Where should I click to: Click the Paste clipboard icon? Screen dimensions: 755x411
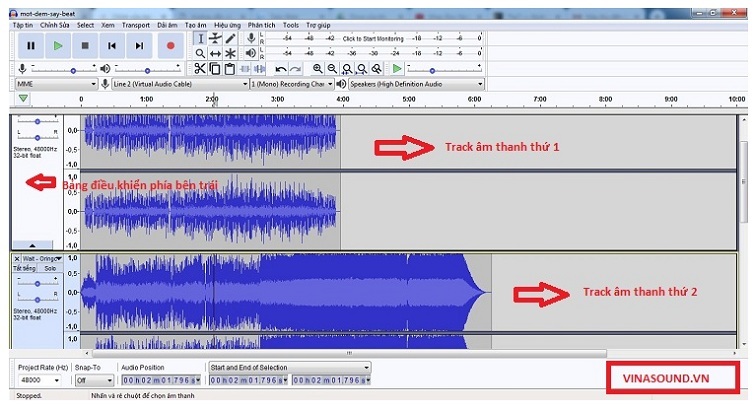coord(230,69)
